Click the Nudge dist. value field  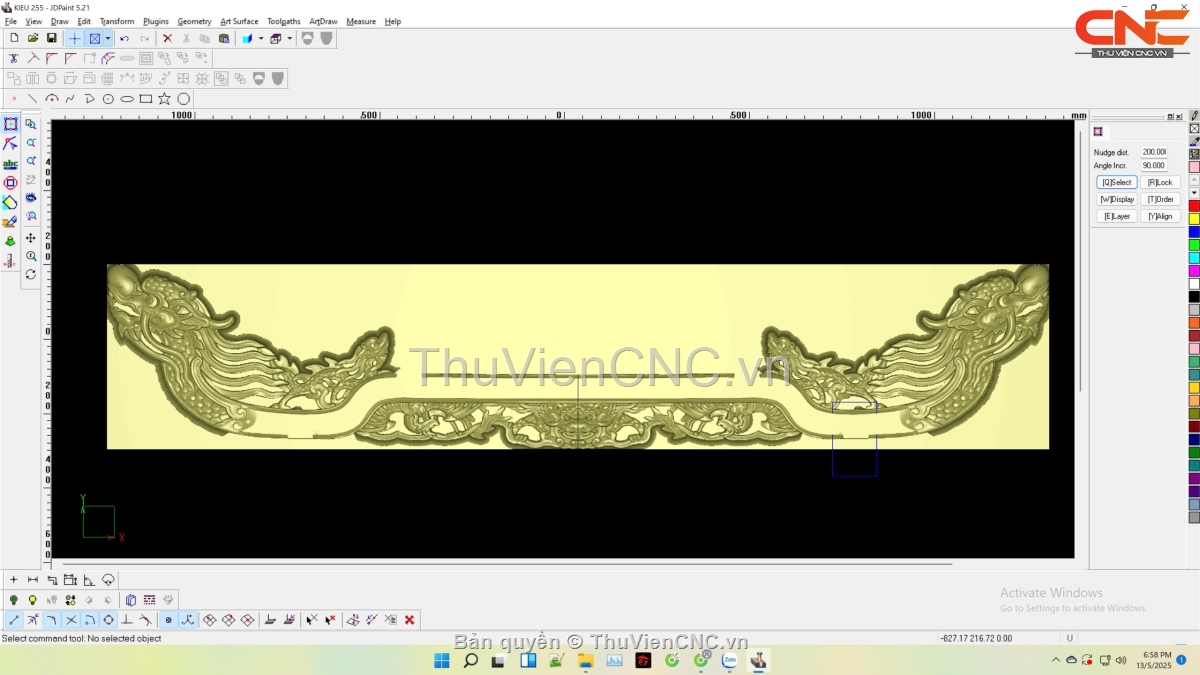[1154, 152]
